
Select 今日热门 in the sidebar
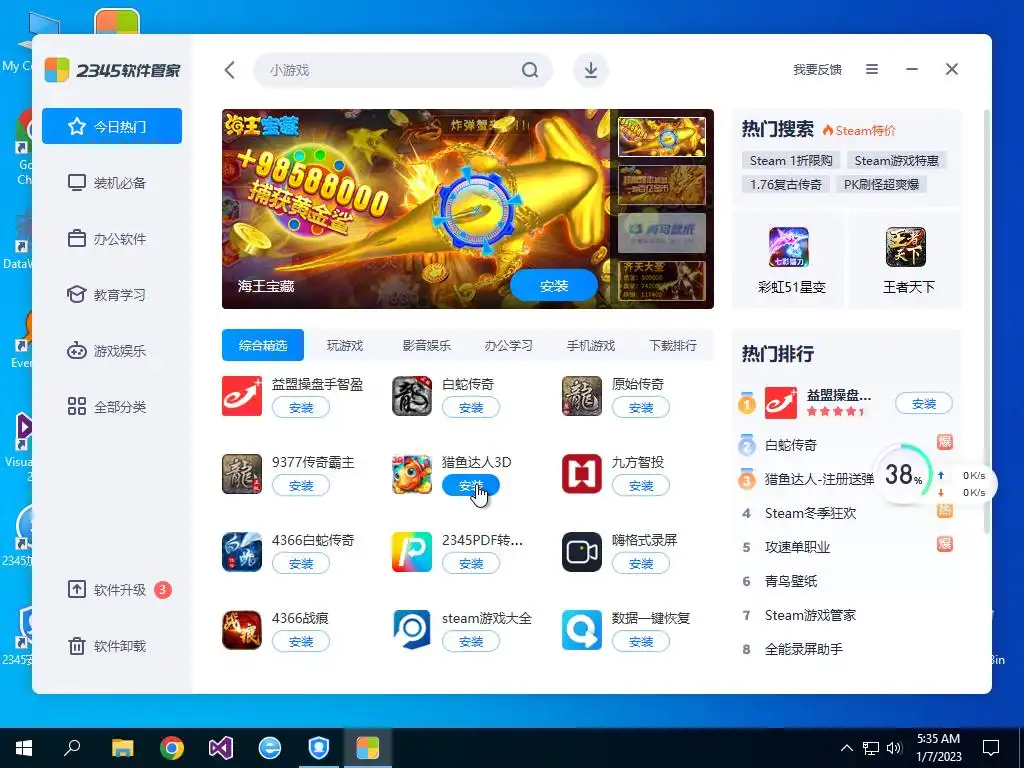(112, 126)
